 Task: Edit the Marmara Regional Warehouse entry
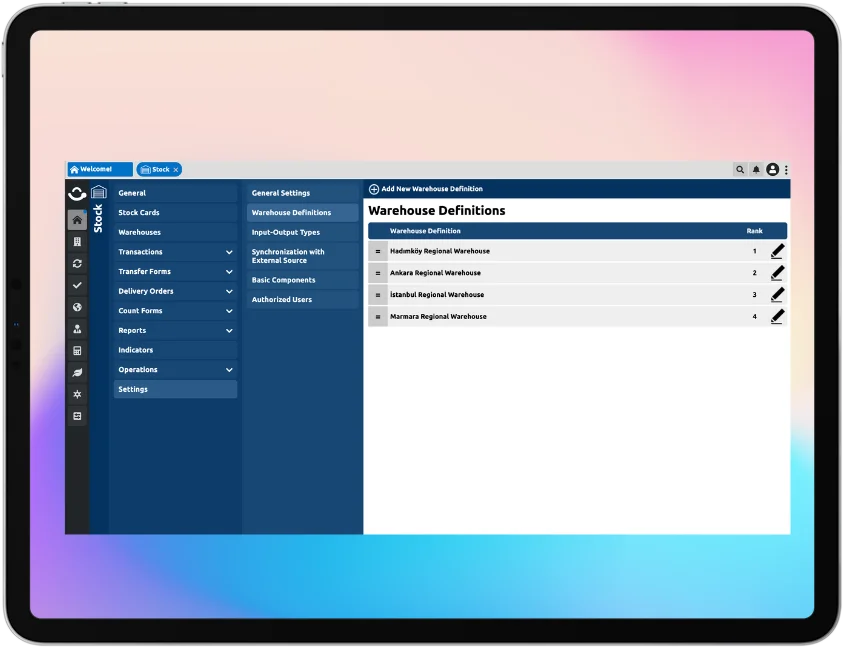coord(777,316)
